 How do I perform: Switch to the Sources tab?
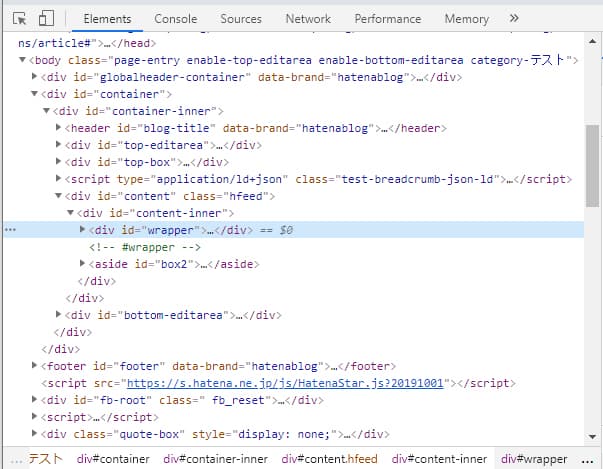point(241,19)
